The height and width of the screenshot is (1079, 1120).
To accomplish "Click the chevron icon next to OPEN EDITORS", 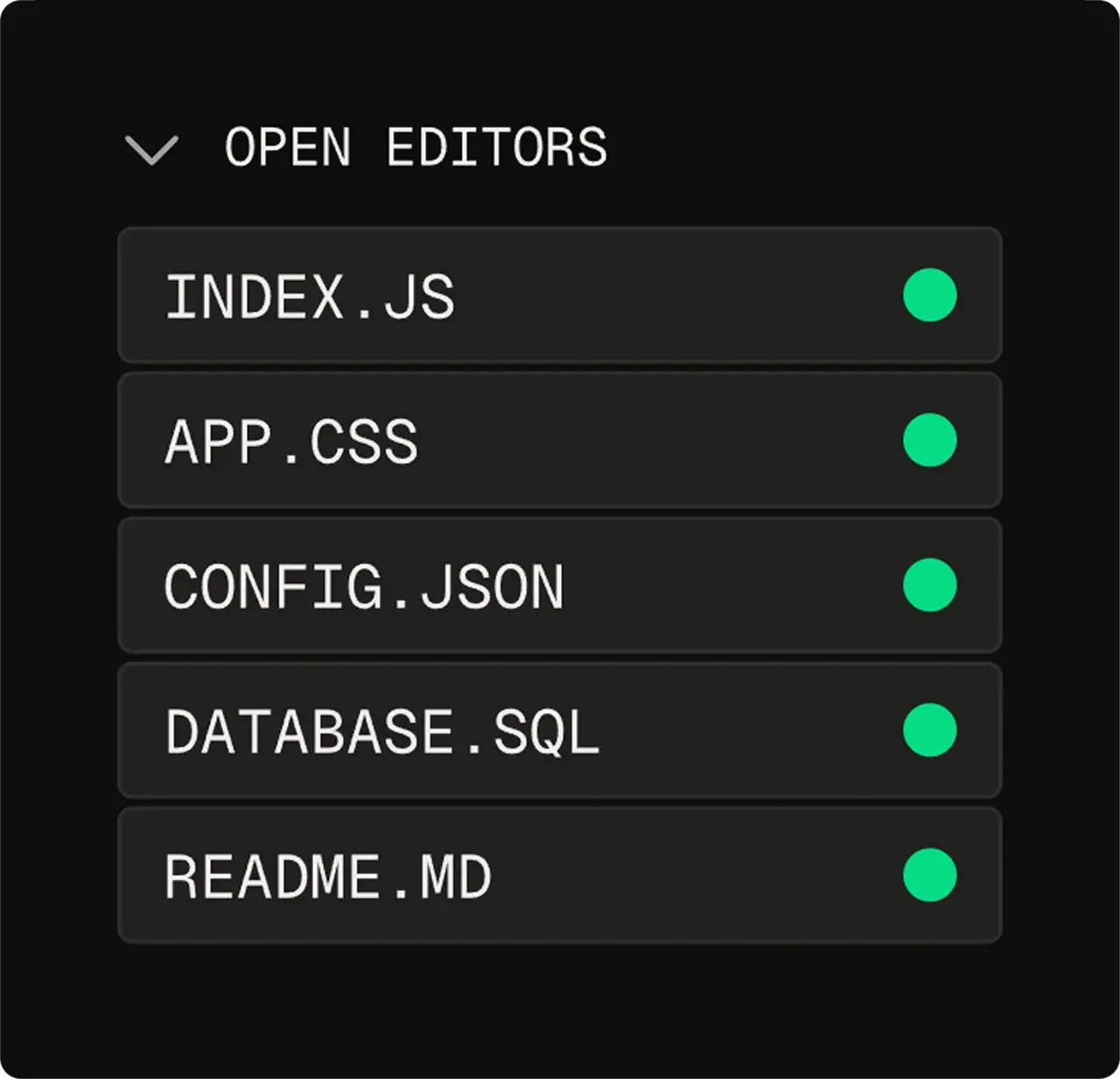I will [x=151, y=149].
